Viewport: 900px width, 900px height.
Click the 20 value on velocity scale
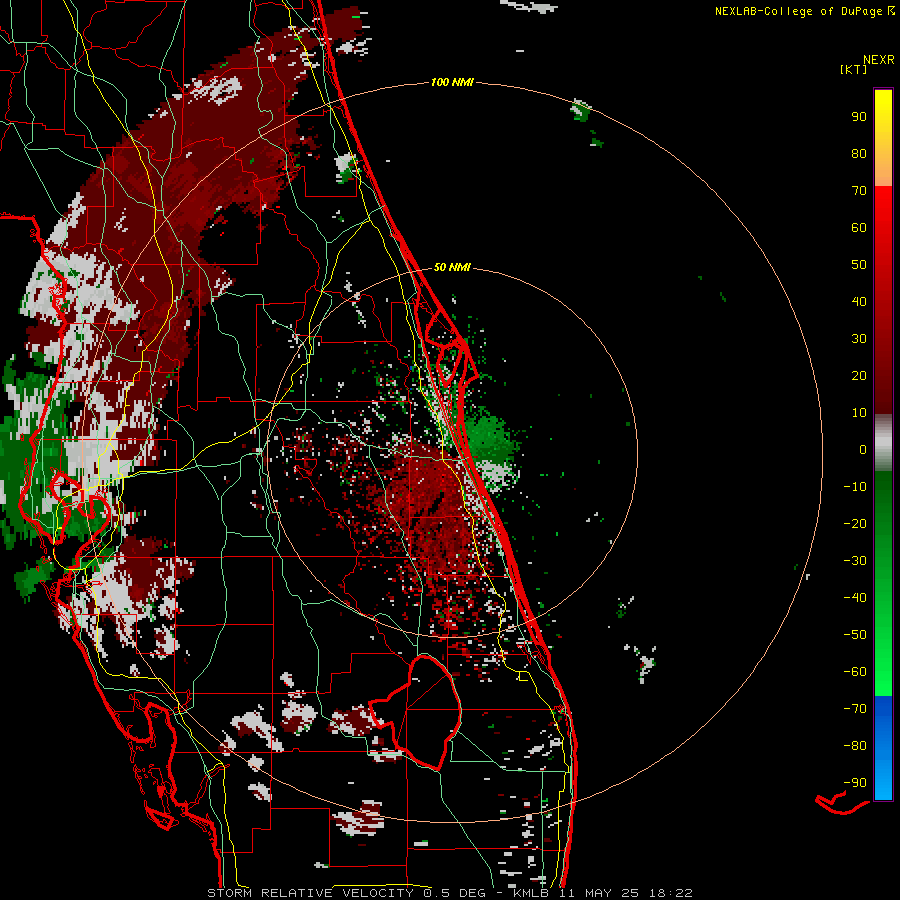click(859, 376)
